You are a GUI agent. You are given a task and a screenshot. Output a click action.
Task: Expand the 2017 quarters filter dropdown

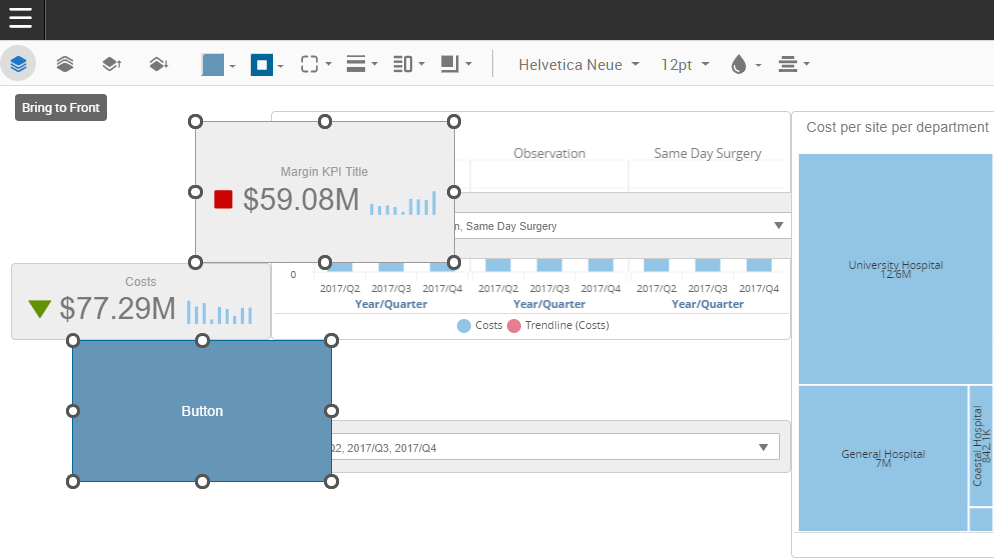tap(765, 447)
